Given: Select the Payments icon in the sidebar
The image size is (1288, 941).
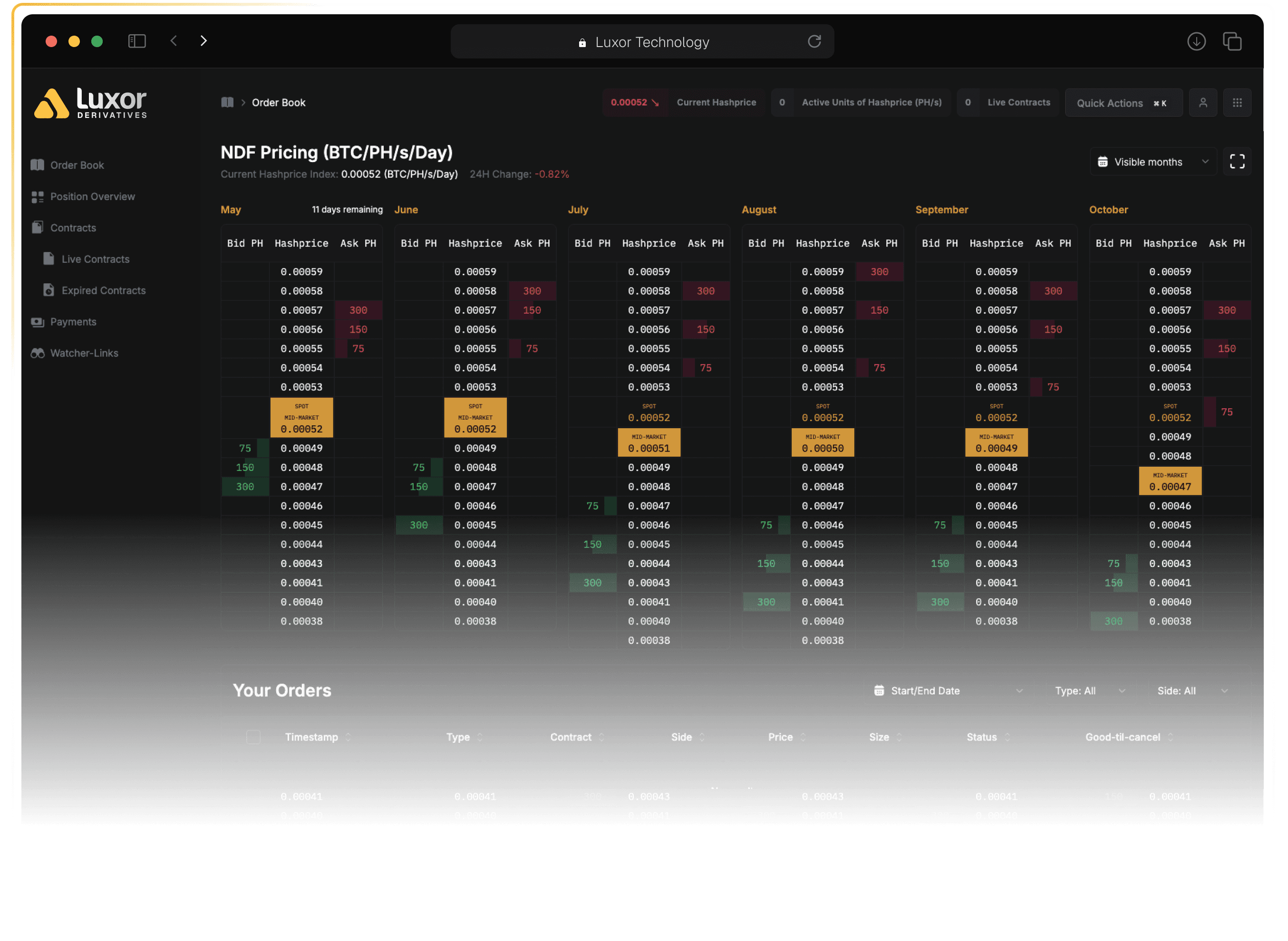Looking at the screenshot, I should tap(37, 321).
